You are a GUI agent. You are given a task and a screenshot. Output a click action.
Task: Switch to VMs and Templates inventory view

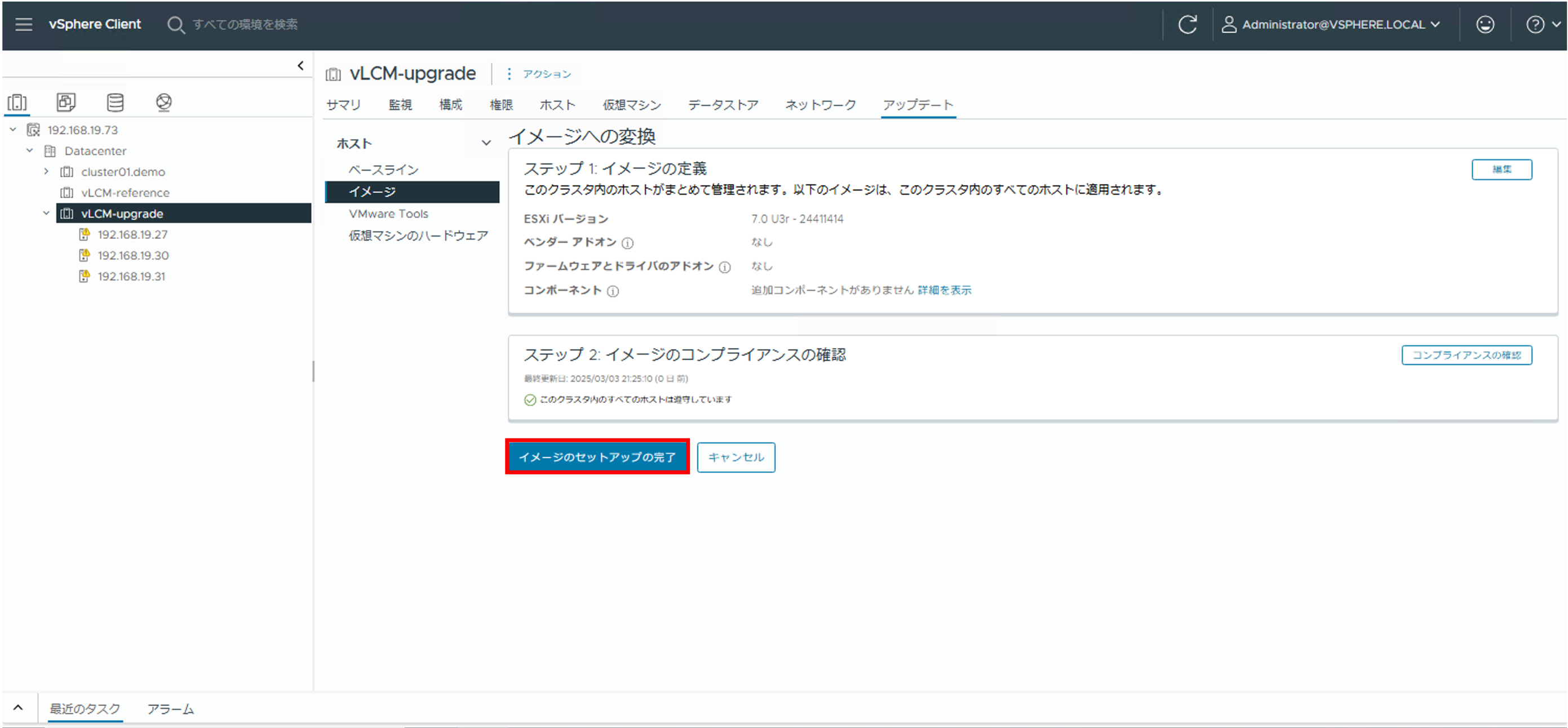click(x=66, y=102)
